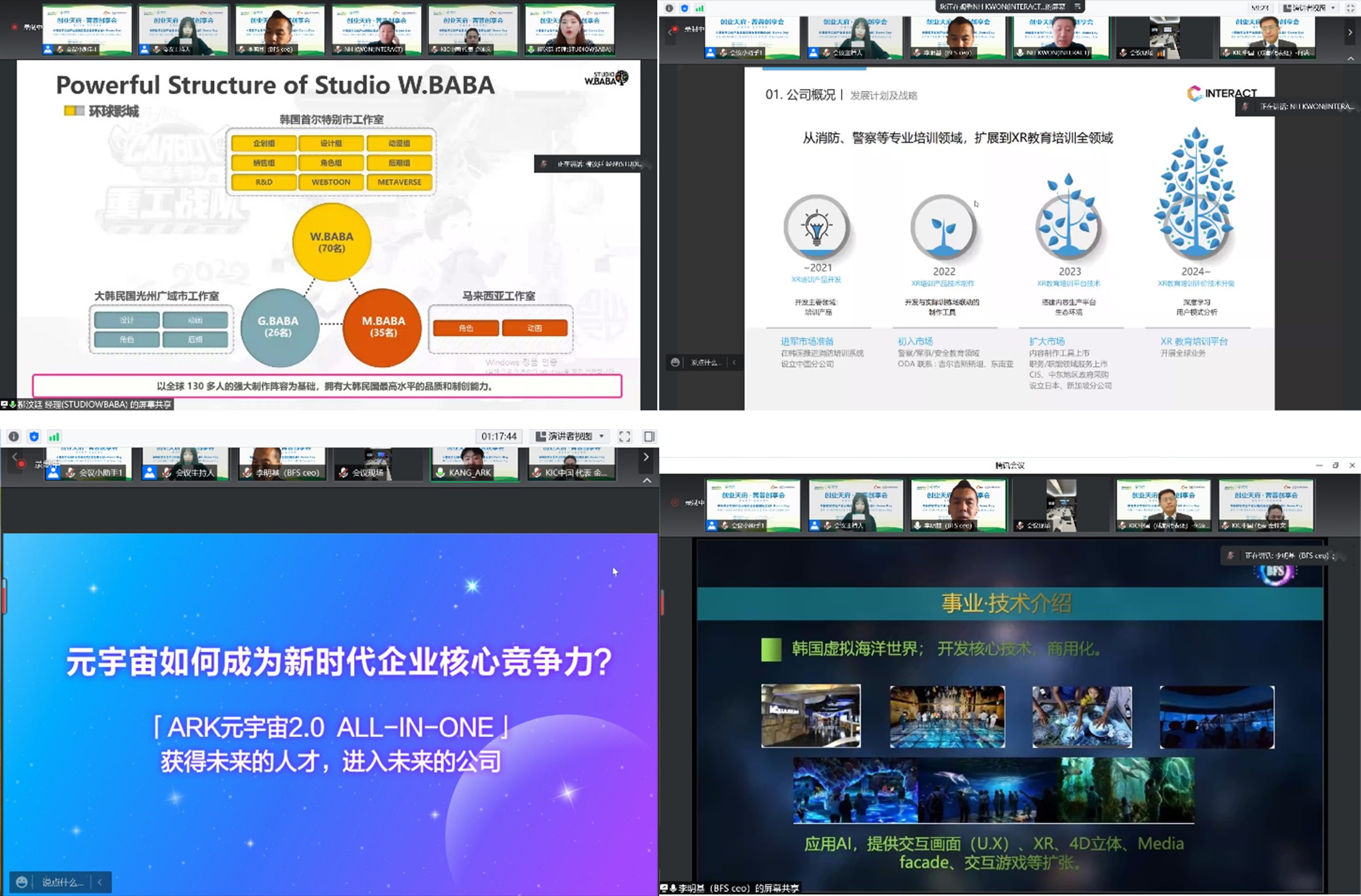This screenshot has height=896, width=1361.
Task: Select 李明基 (BFS ceo) tile in BFS window
Action: click(x=958, y=506)
